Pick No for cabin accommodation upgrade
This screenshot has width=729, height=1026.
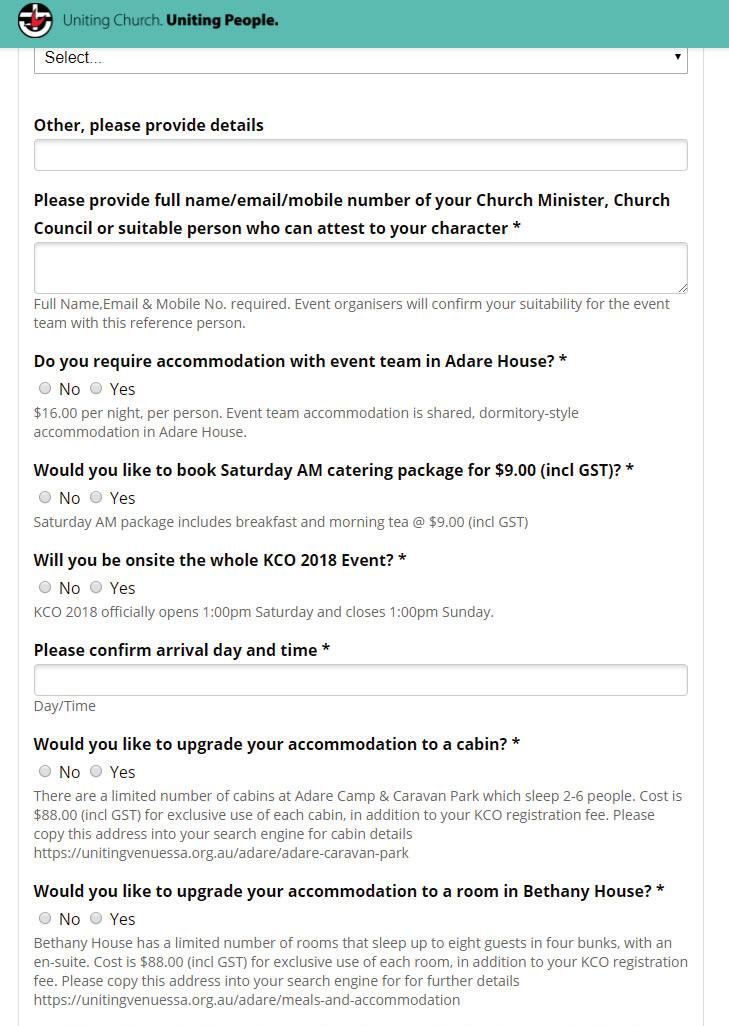pyautogui.click(x=45, y=771)
